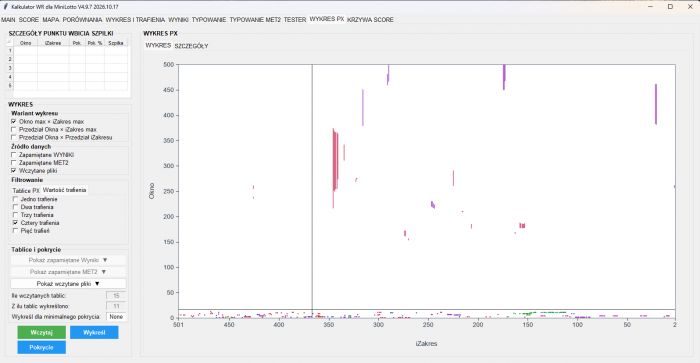Select the Wartość trafienia filter tab
This screenshot has height=363, width=700.
[64, 190]
